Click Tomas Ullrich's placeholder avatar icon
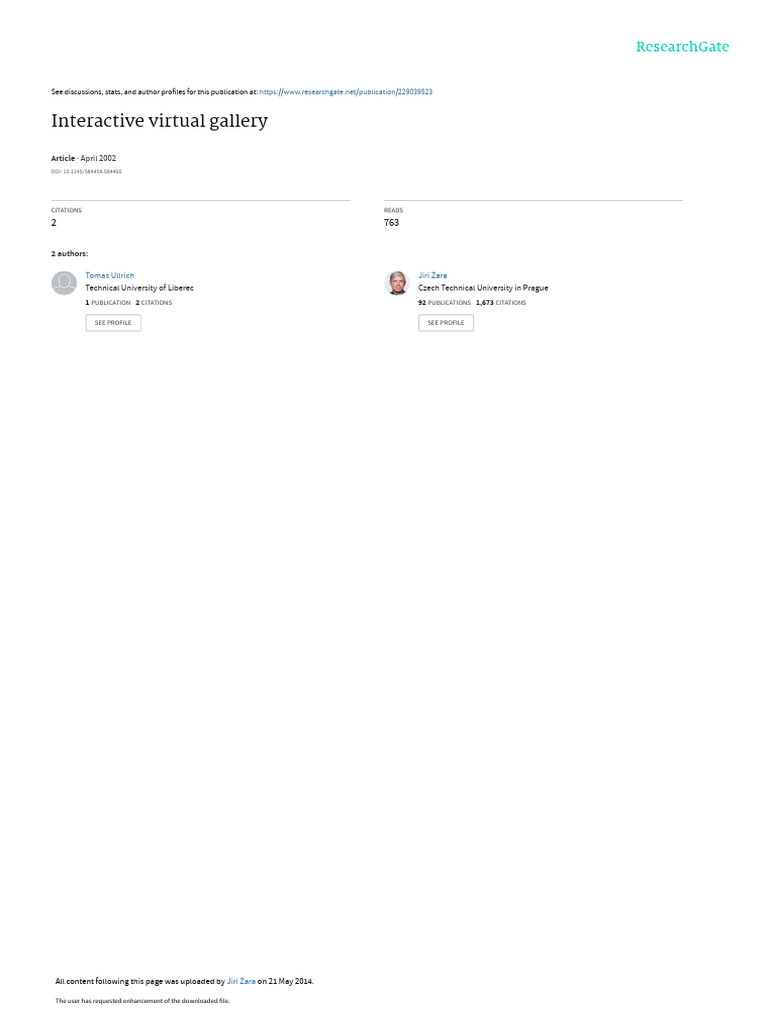Screen dimensions: 768x1024 point(64,283)
